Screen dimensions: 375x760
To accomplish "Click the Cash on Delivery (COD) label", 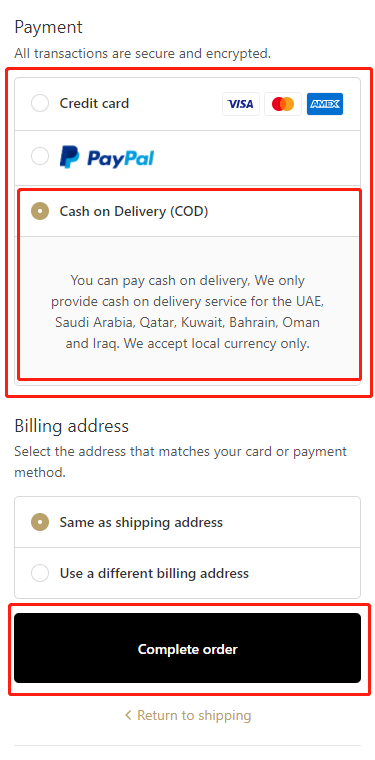I will (x=134, y=211).
